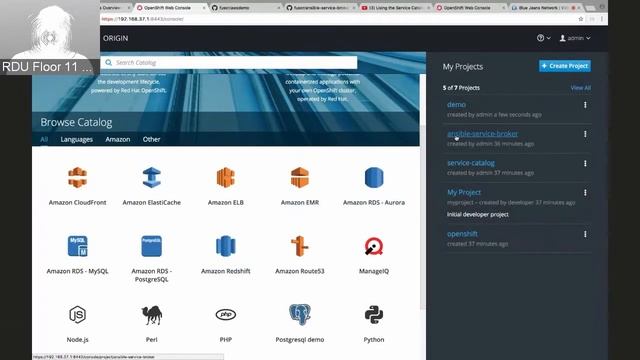Open kebab menu for openshift project
This screenshot has width=640, height=360.
[585, 234]
